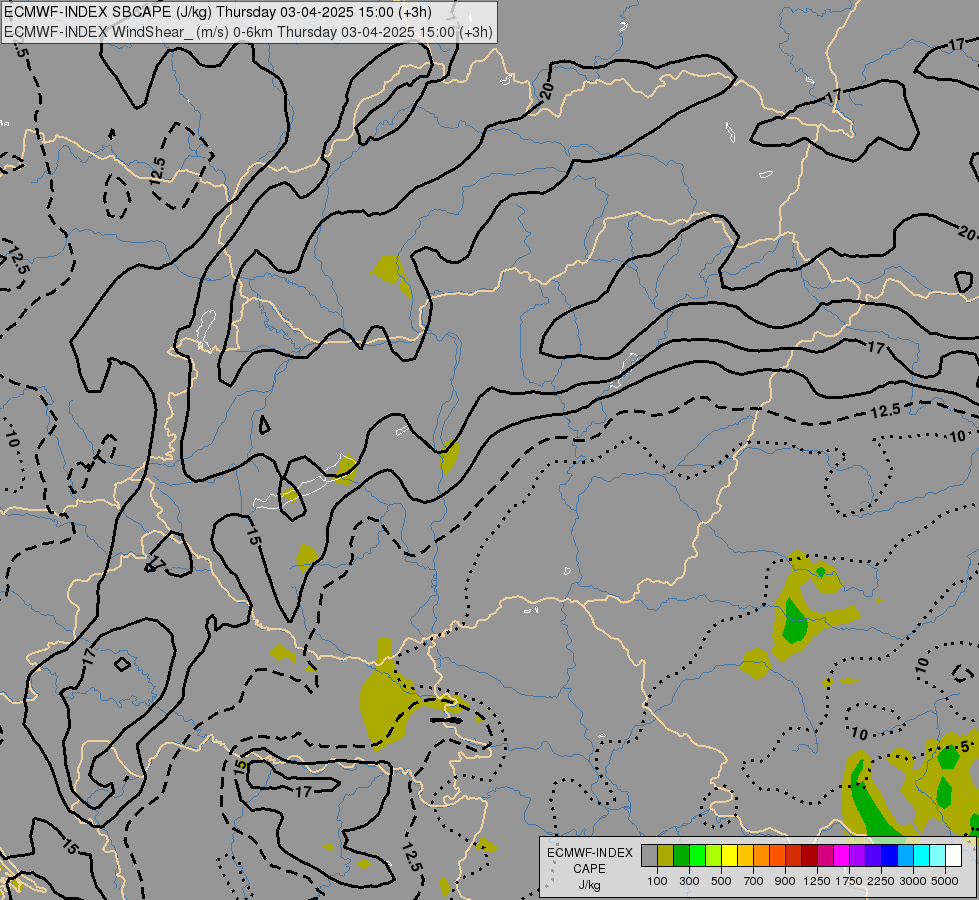
Task: Click the legend's ECMWF-INDEX label
Action: (x=589, y=853)
